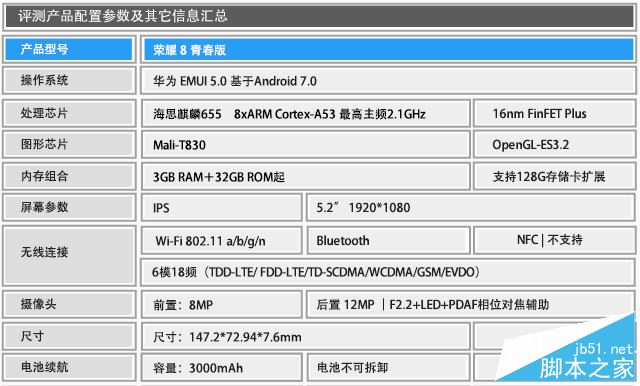Select the '操作系统' label cell

click(x=69, y=80)
